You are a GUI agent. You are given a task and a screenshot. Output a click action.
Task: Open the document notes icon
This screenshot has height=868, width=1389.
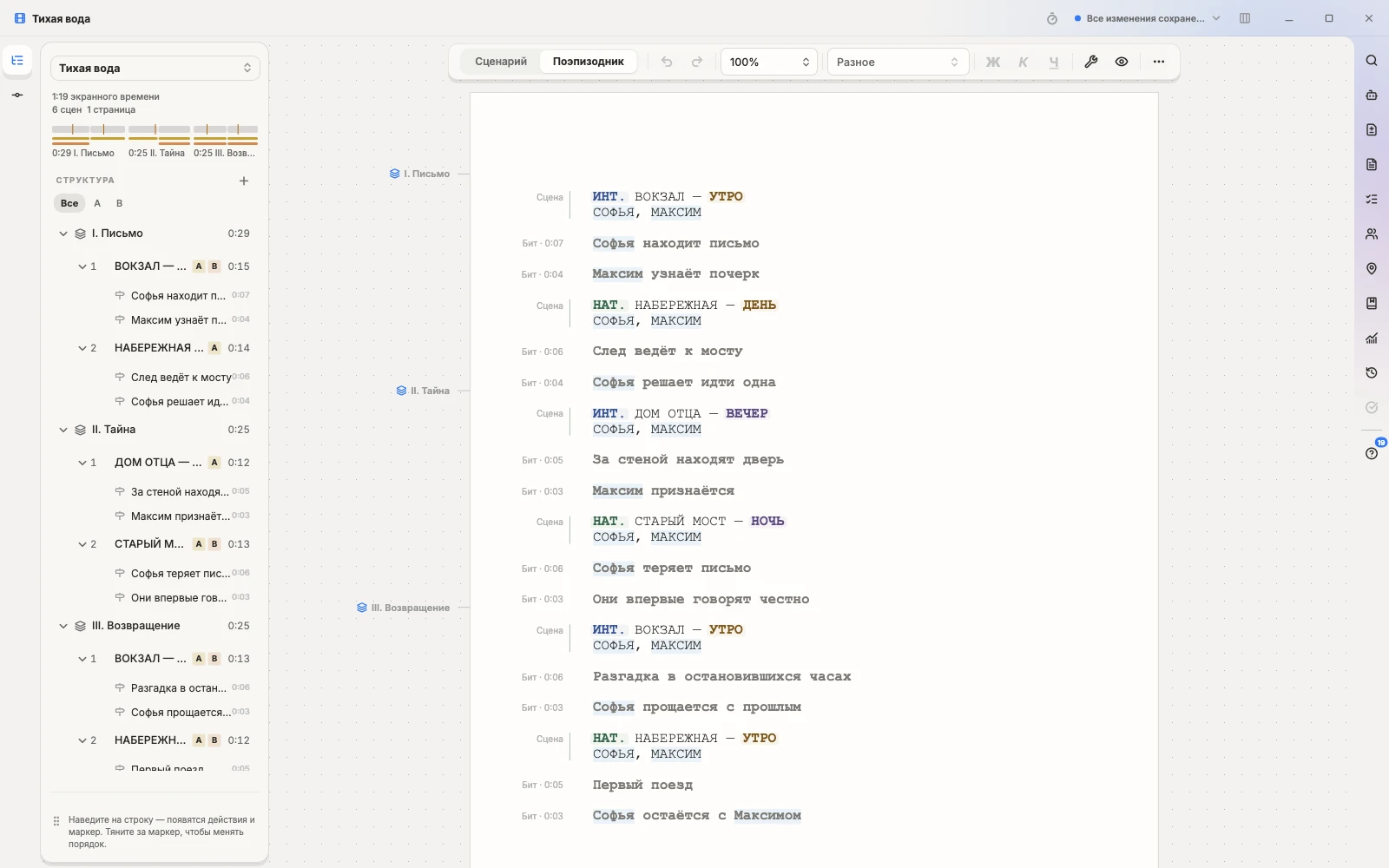coord(1372,165)
